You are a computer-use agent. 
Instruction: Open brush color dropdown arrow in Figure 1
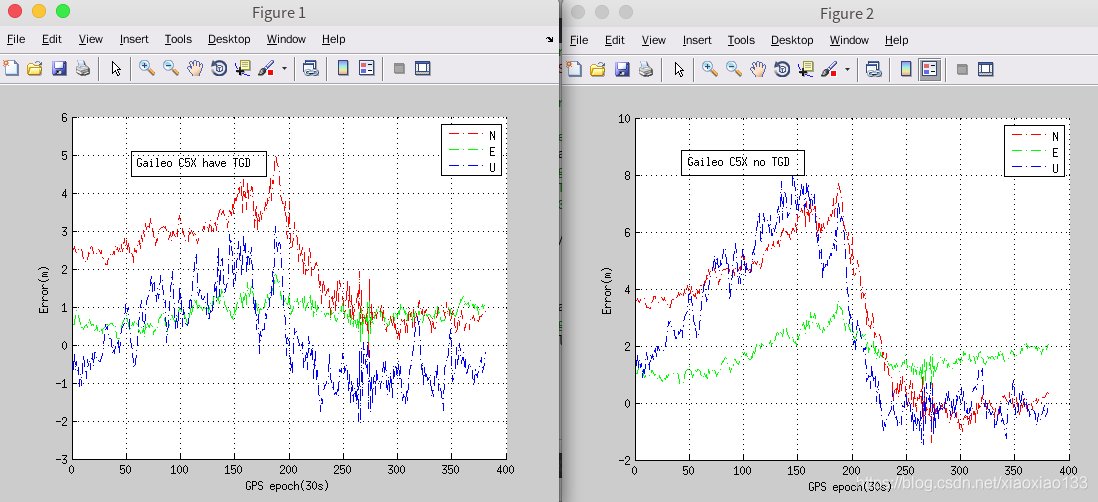pos(284,69)
